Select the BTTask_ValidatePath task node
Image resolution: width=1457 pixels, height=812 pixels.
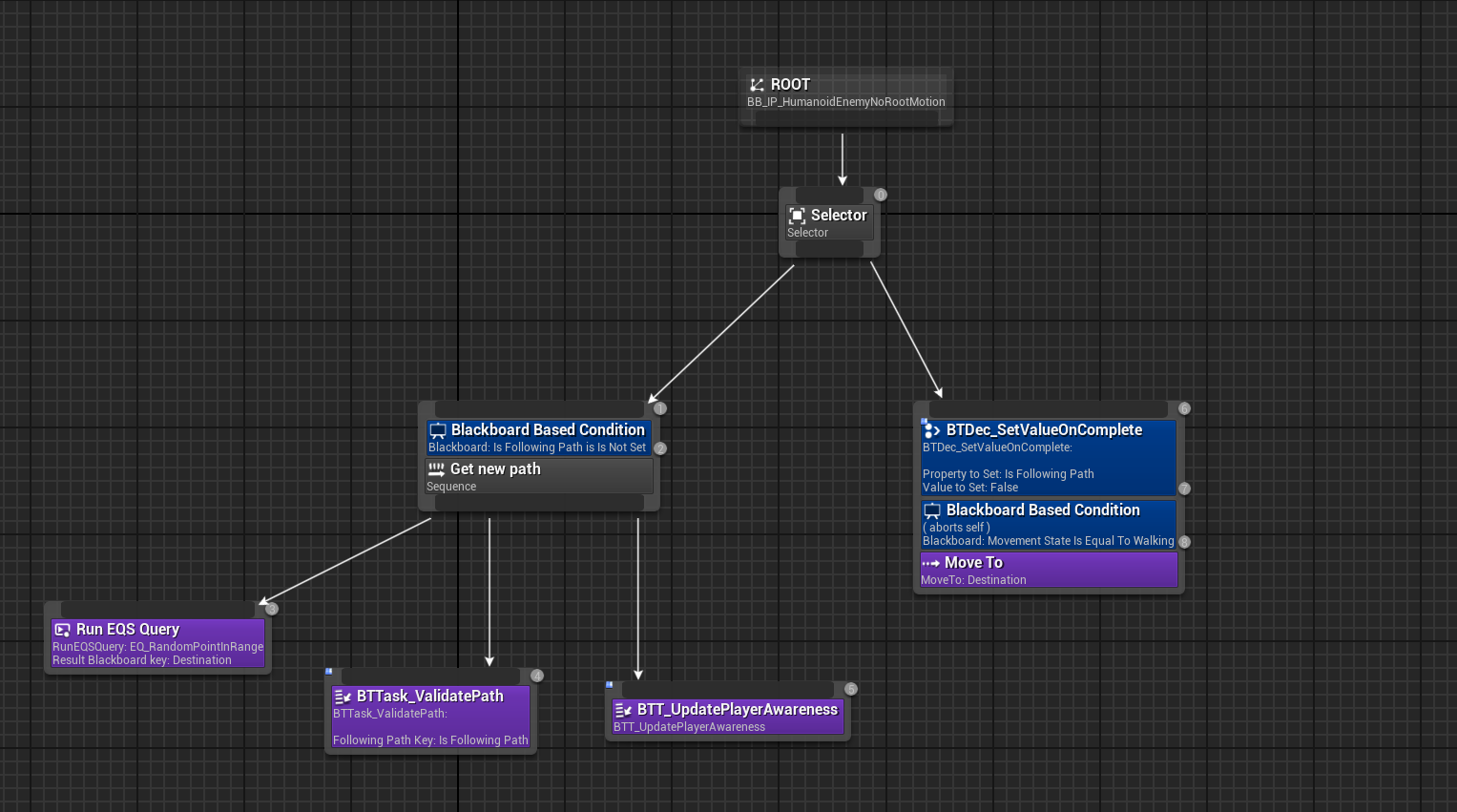[430, 718]
